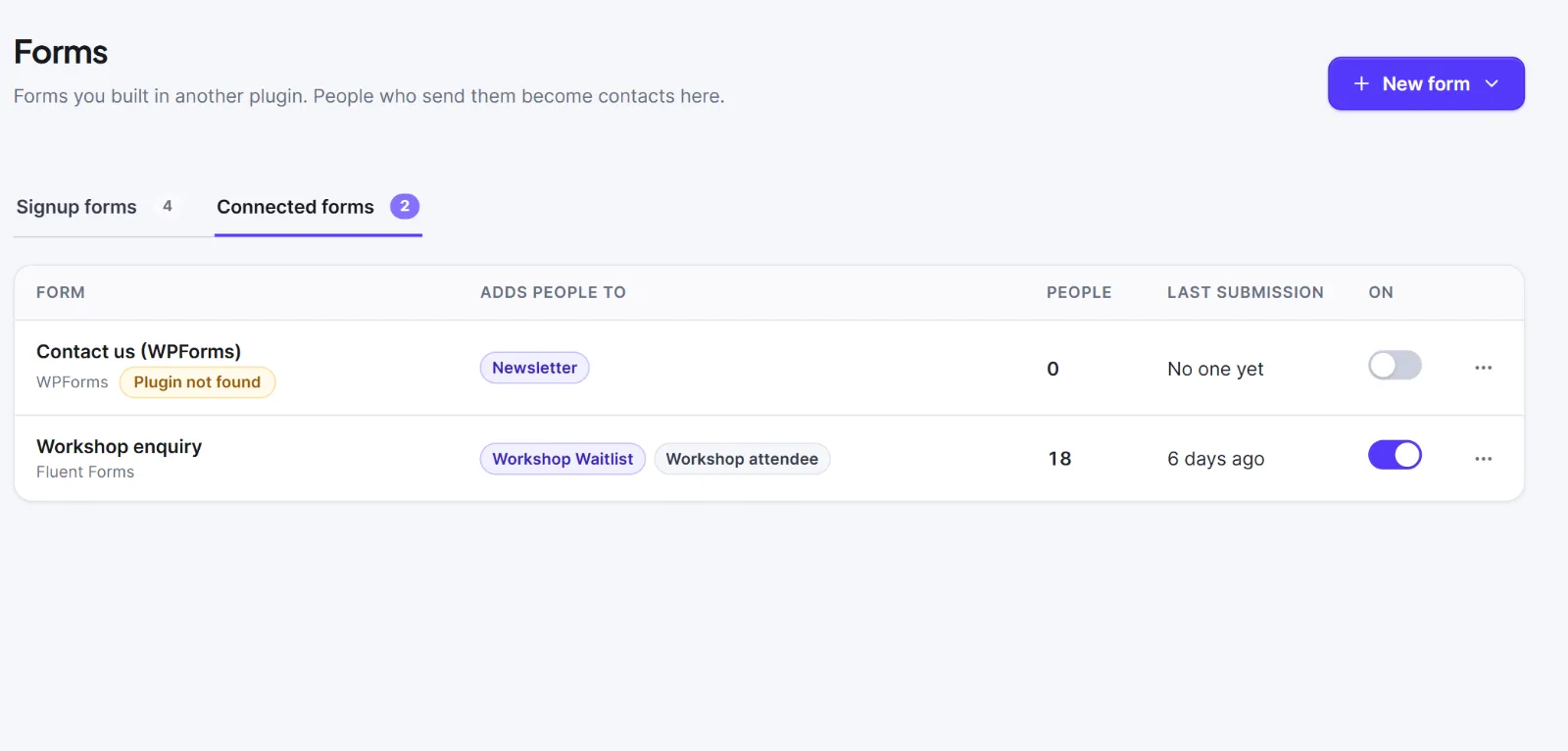1568x751 pixels.
Task: Click the Connected forms count badge
Action: (x=405, y=206)
